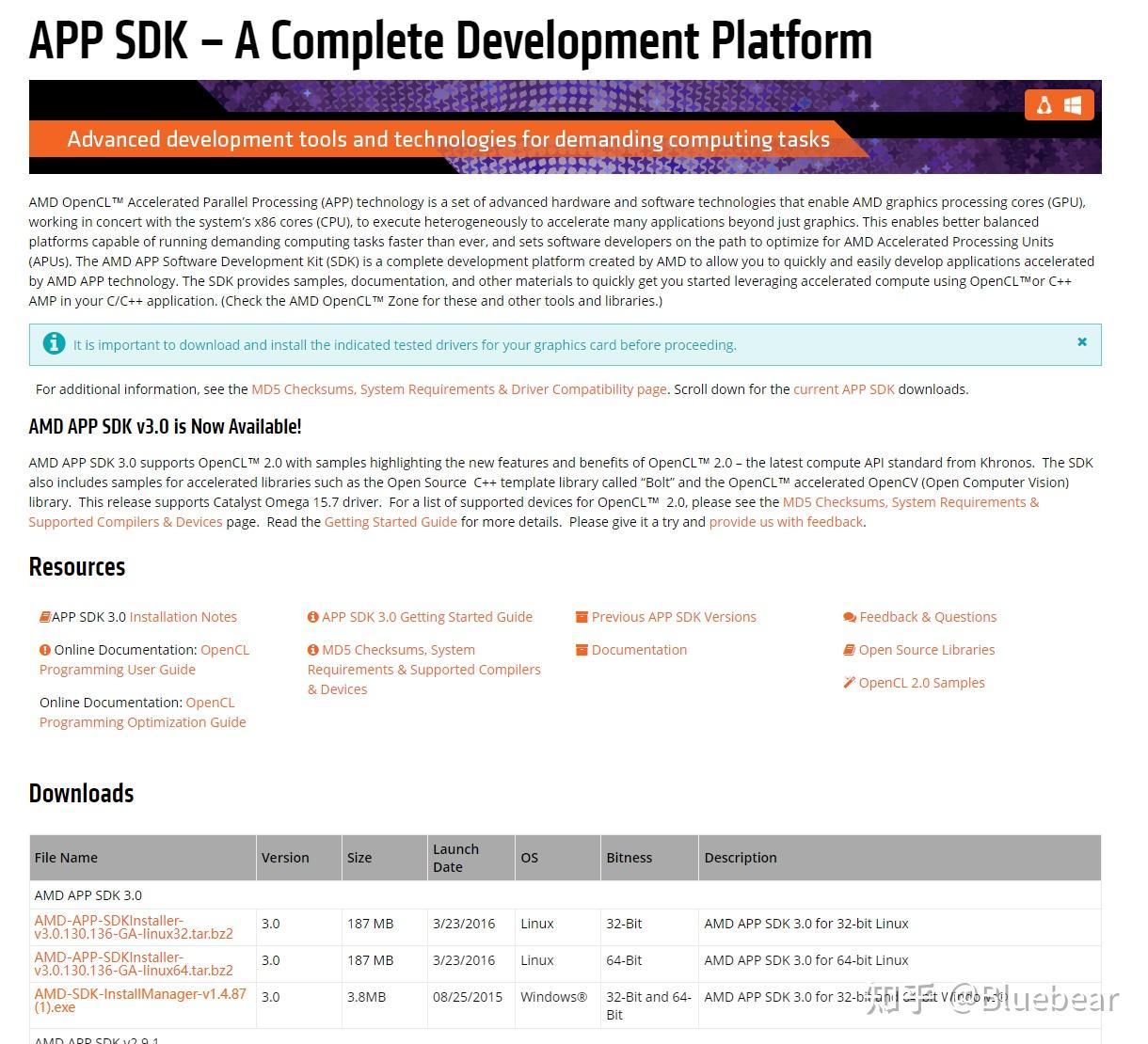The width and height of the screenshot is (1148, 1044).
Task: Select the Windows icon in the banner
Action: (1073, 104)
